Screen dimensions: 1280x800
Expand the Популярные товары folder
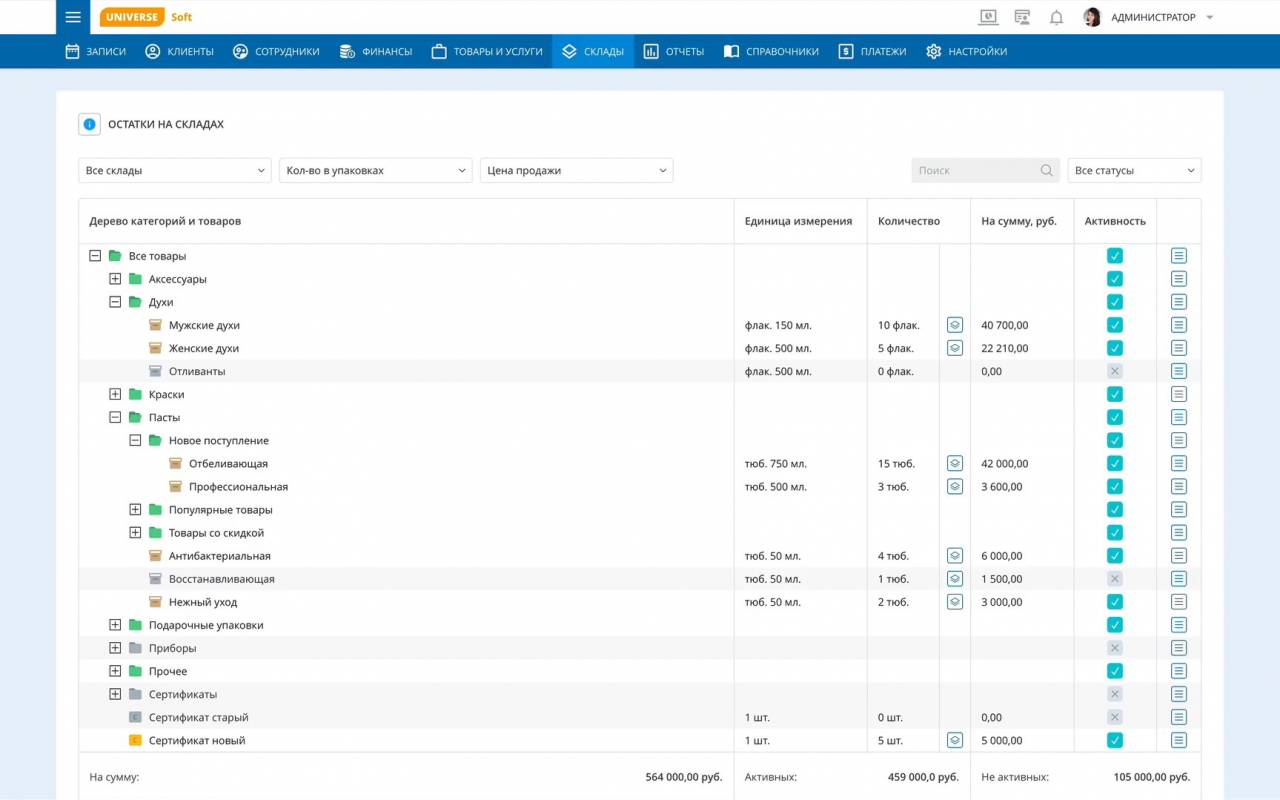(x=135, y=509)
